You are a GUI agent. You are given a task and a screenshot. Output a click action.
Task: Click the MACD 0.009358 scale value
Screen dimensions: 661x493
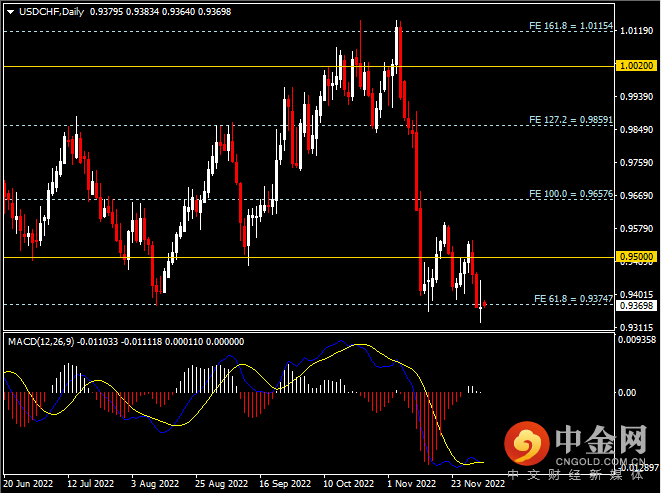tap(636, 340)
